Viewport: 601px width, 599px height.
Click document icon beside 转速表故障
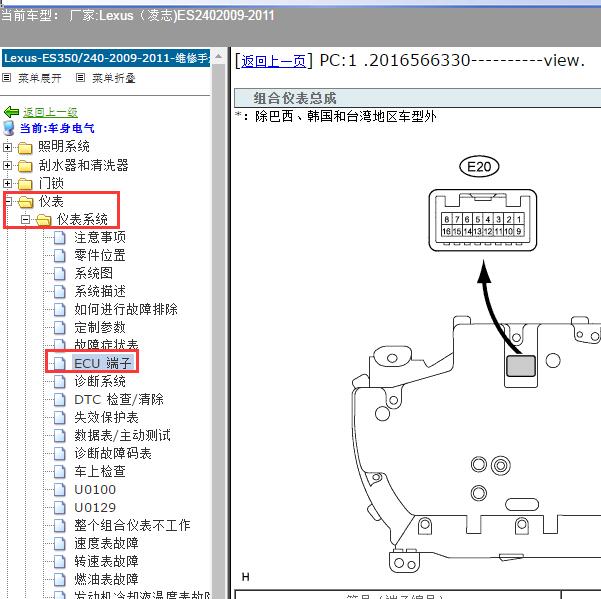click(x=59, y=561)
